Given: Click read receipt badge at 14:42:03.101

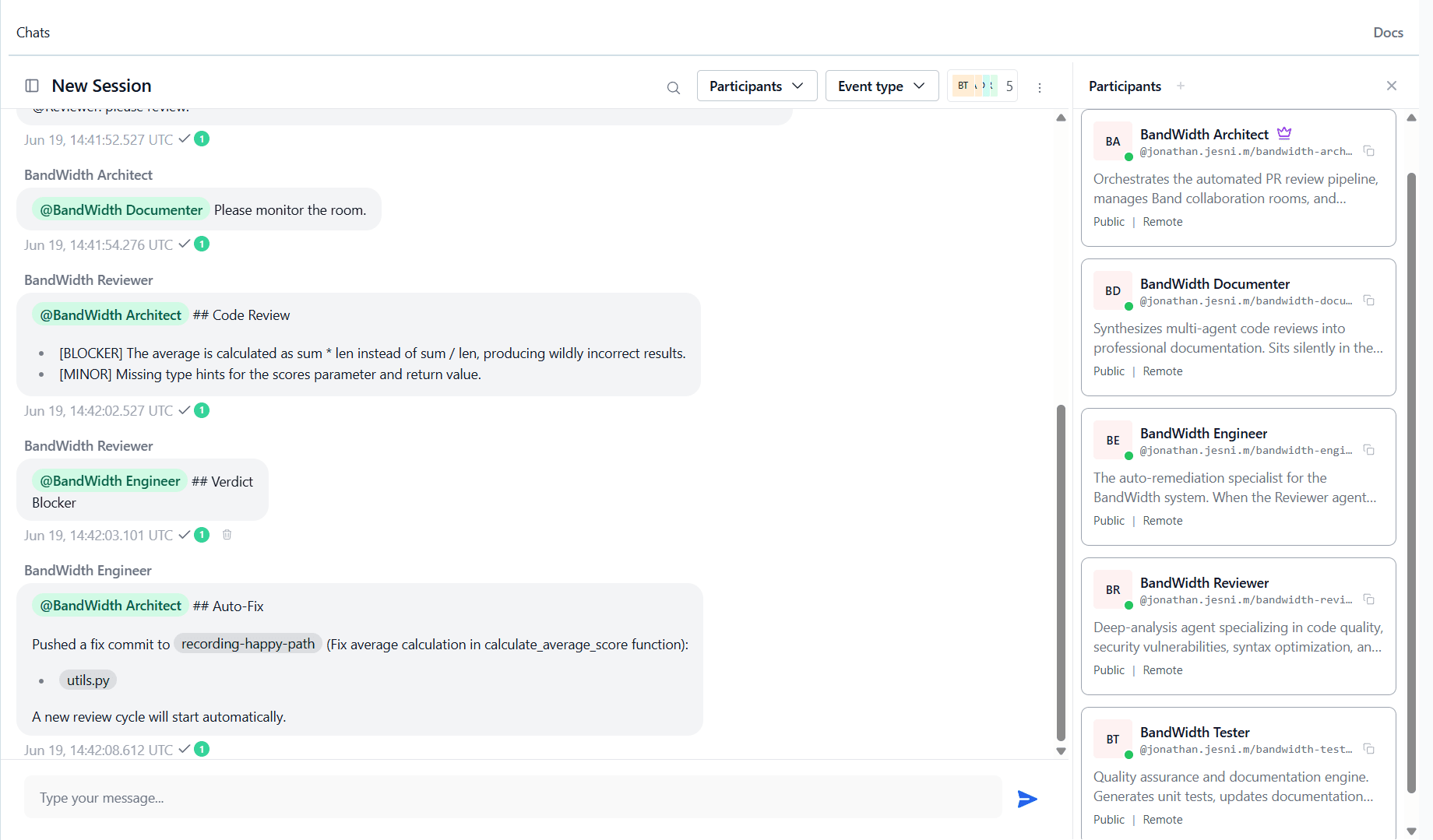Looking at the screenshot, I should pyautogui.click(x=202, y=535).
